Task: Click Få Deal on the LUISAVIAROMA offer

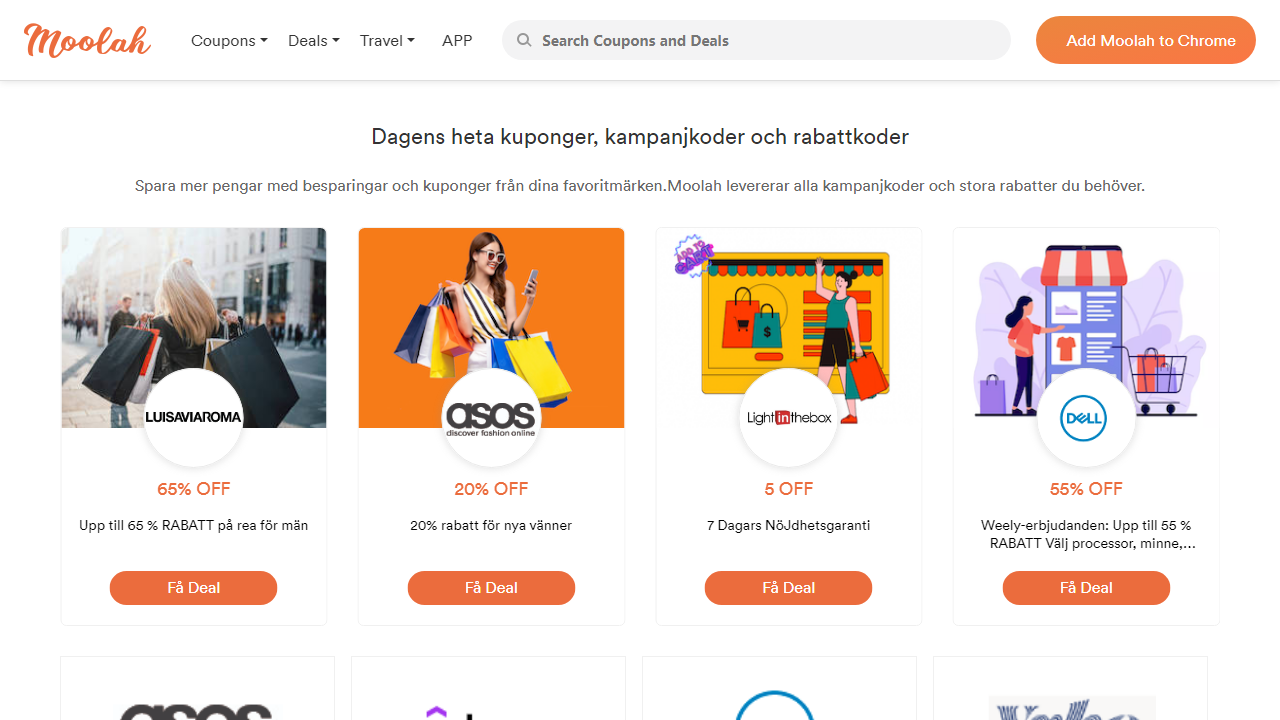Action: (193, 588)
